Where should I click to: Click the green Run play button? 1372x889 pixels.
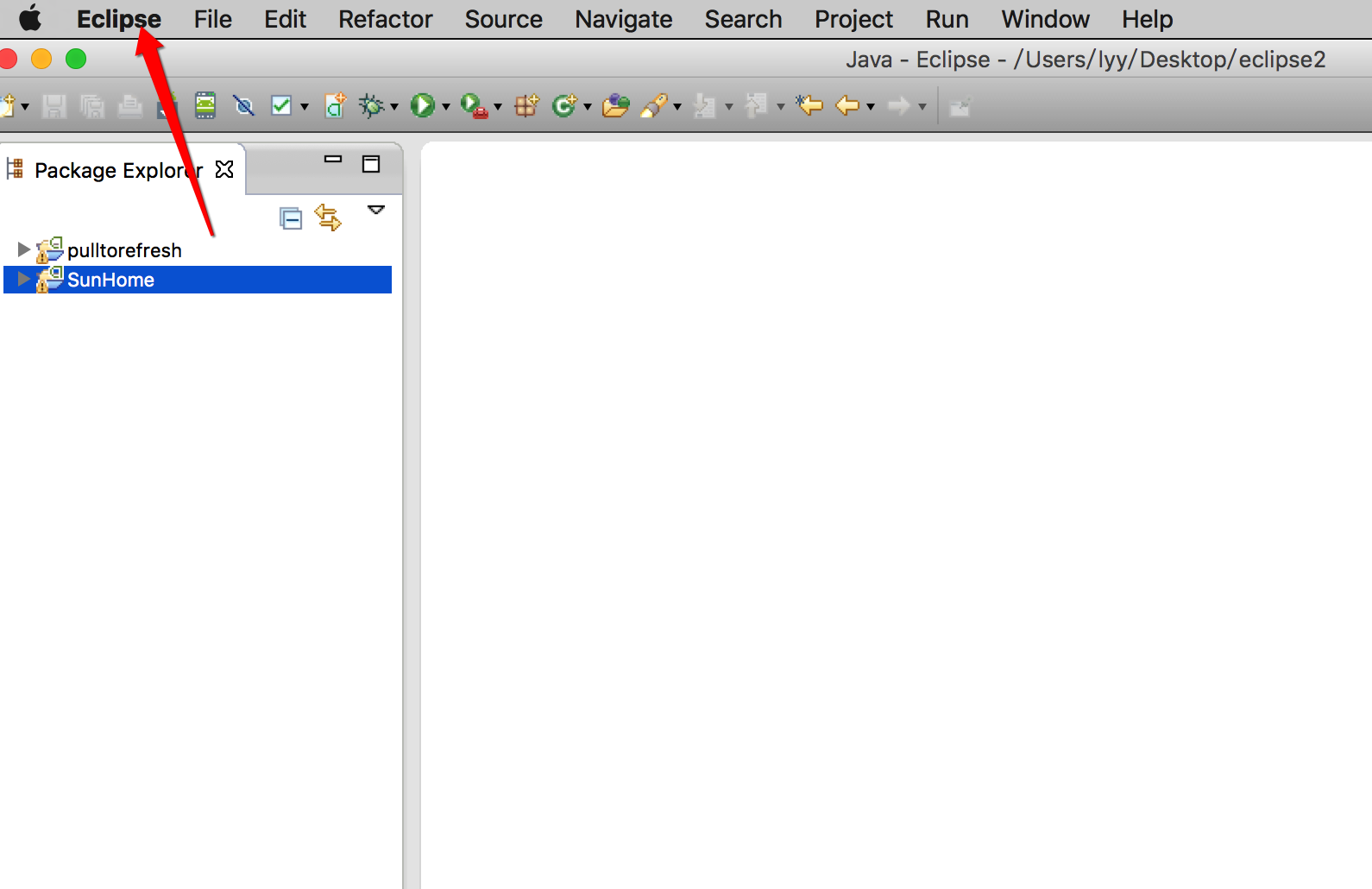click(x=422, y=105)
